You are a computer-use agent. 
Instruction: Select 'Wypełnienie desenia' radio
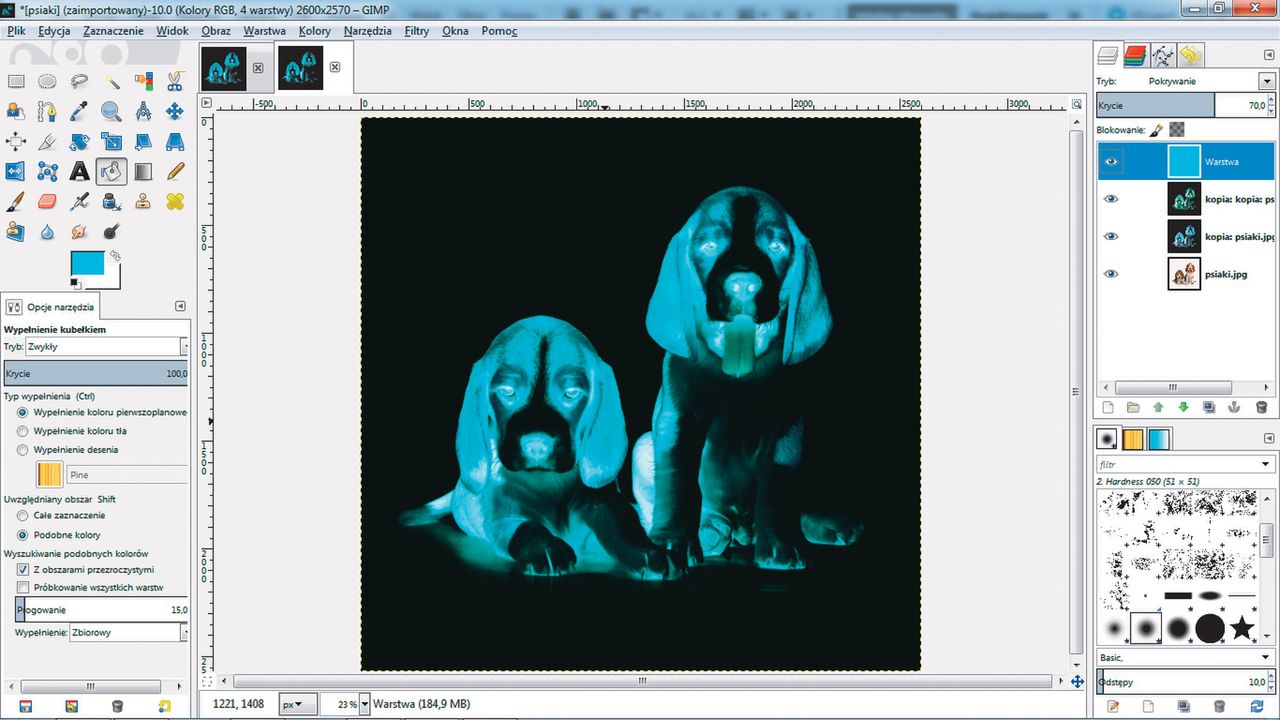[x=22, y=450]
